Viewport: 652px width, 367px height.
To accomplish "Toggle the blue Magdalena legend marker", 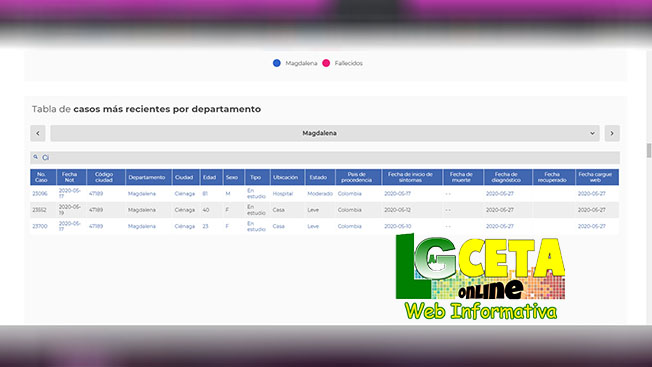I will [277, 63].
